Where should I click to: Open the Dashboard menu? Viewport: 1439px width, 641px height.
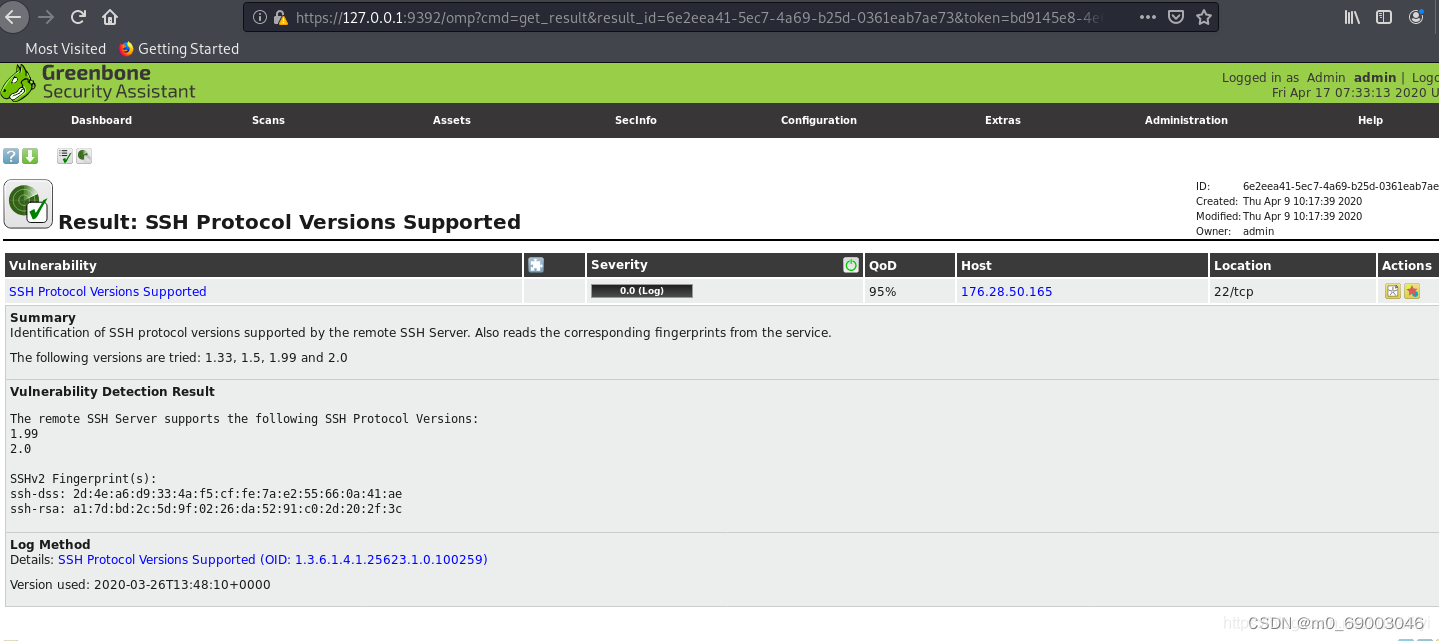pyautogui.click(x=101, y=120)
